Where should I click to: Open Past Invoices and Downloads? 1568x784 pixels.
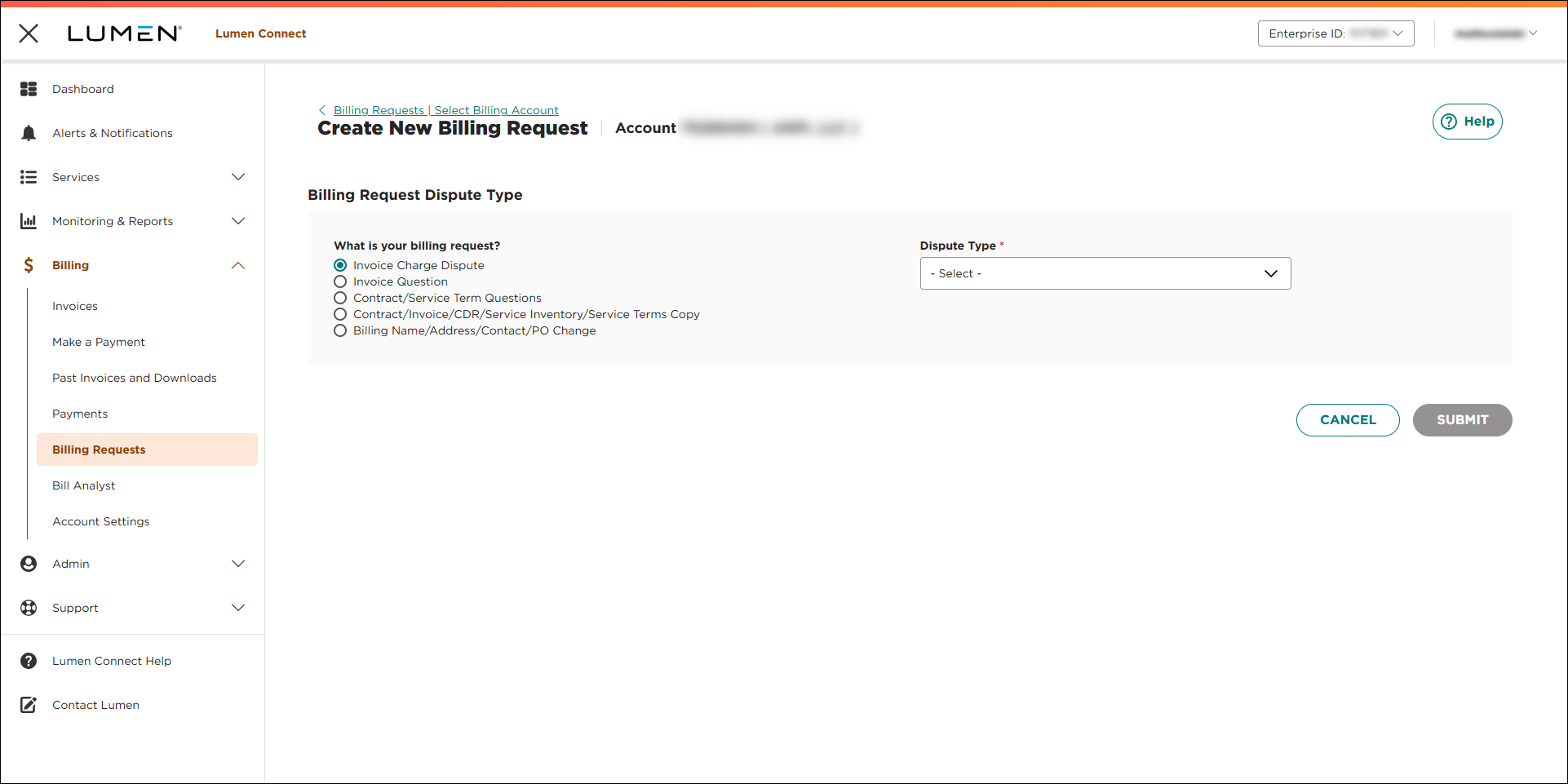point(135,377)
